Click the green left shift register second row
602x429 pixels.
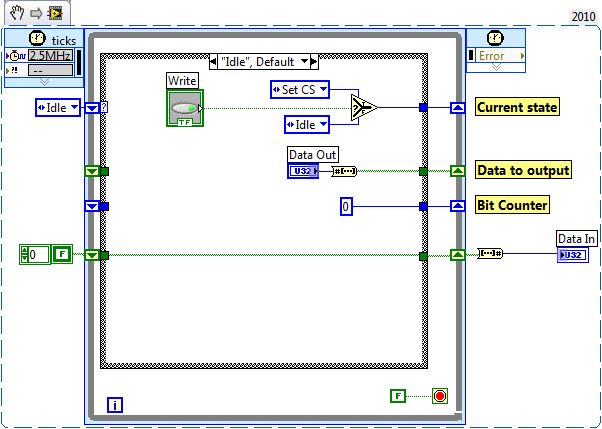pyautogui.click(x=92, y=171)
